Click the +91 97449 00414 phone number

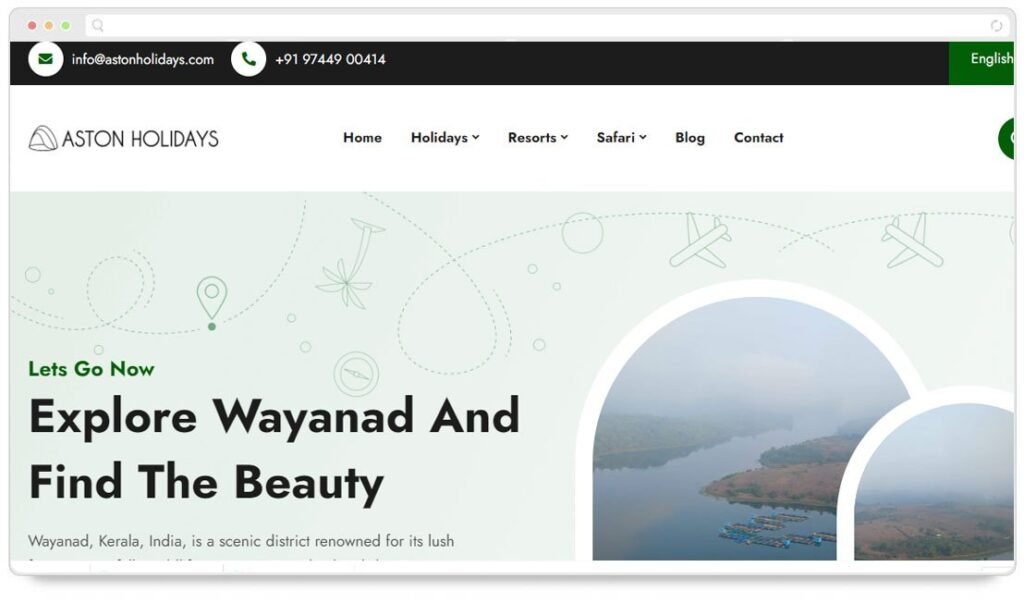tap(330, 59)
